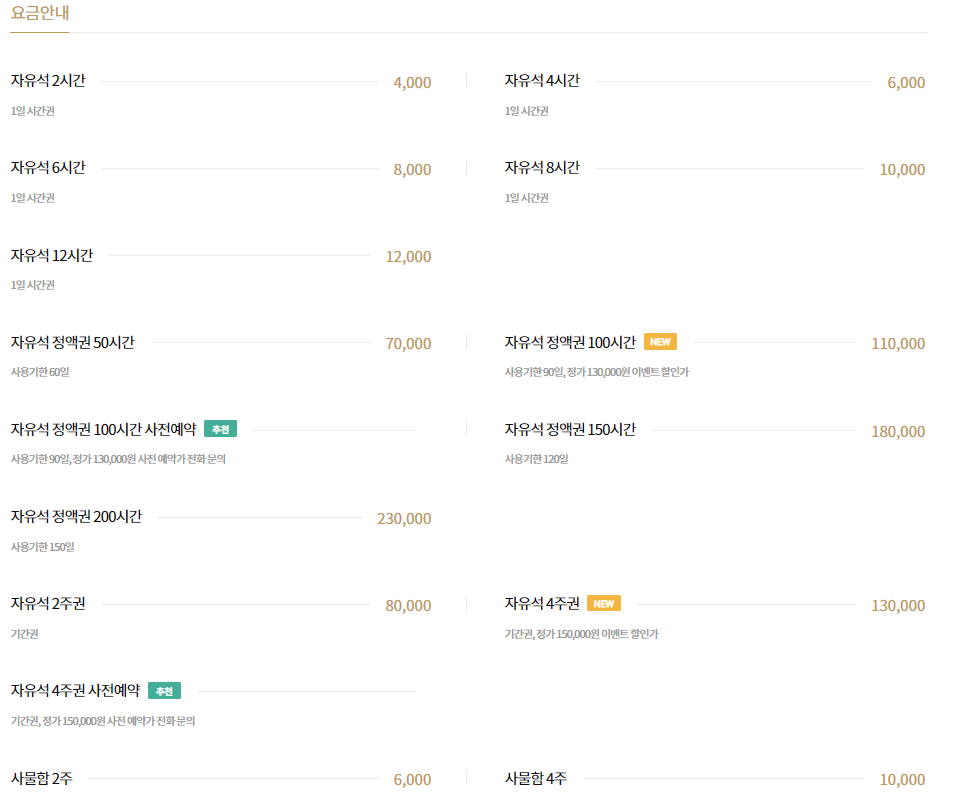Click the NEW badge beside 정액권 100시간
The height and width of the screenshot is (802, 971).
660,342
